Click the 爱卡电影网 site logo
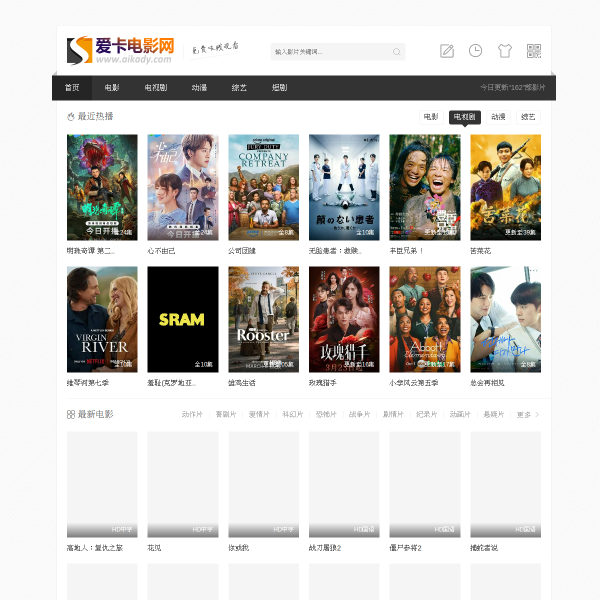The height and width of the screenshot is (600, 600). click(x=120, y=50)
